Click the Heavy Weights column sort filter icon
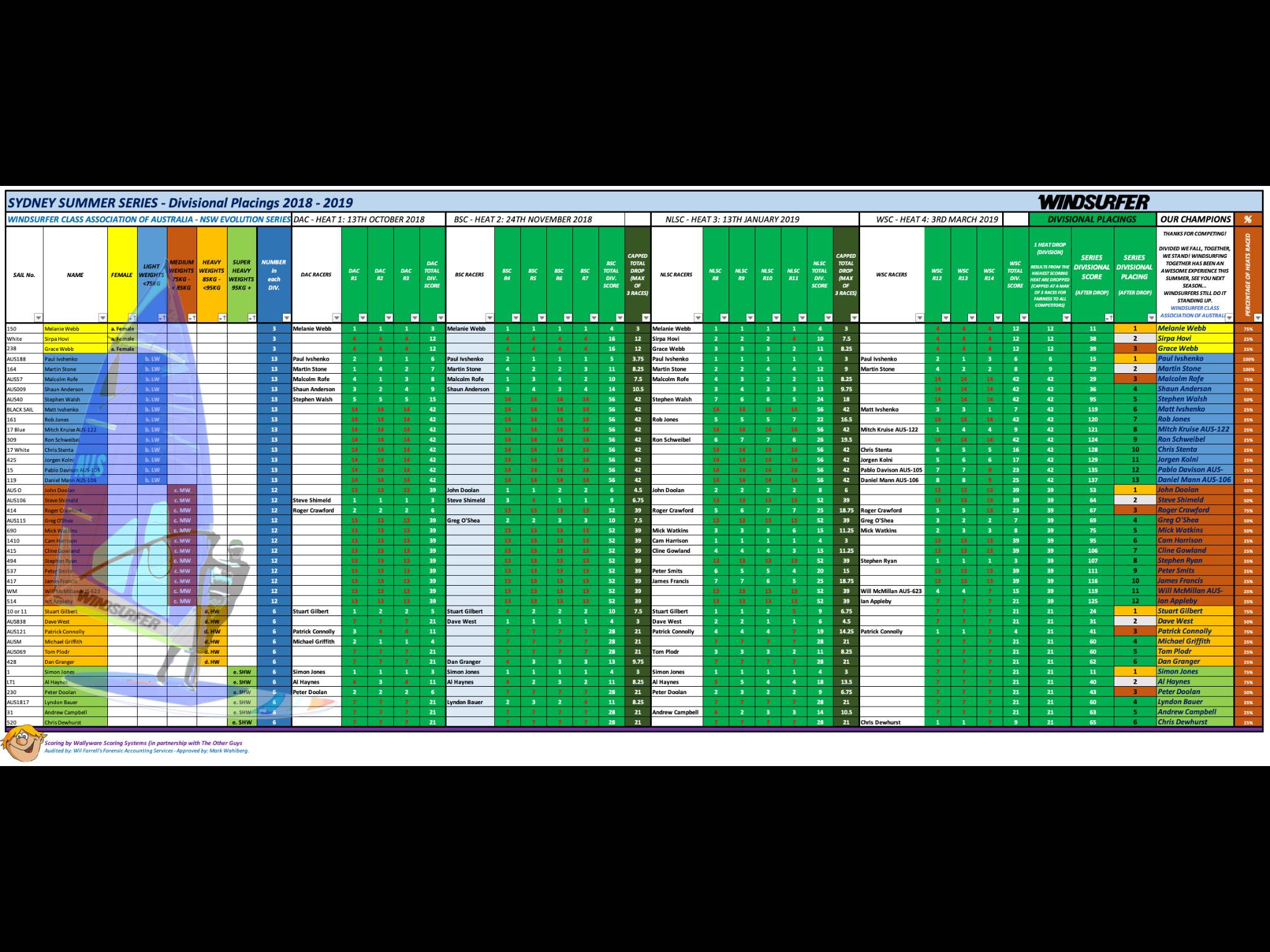This screenshot has height=952, width=1270. coord(221,318)
